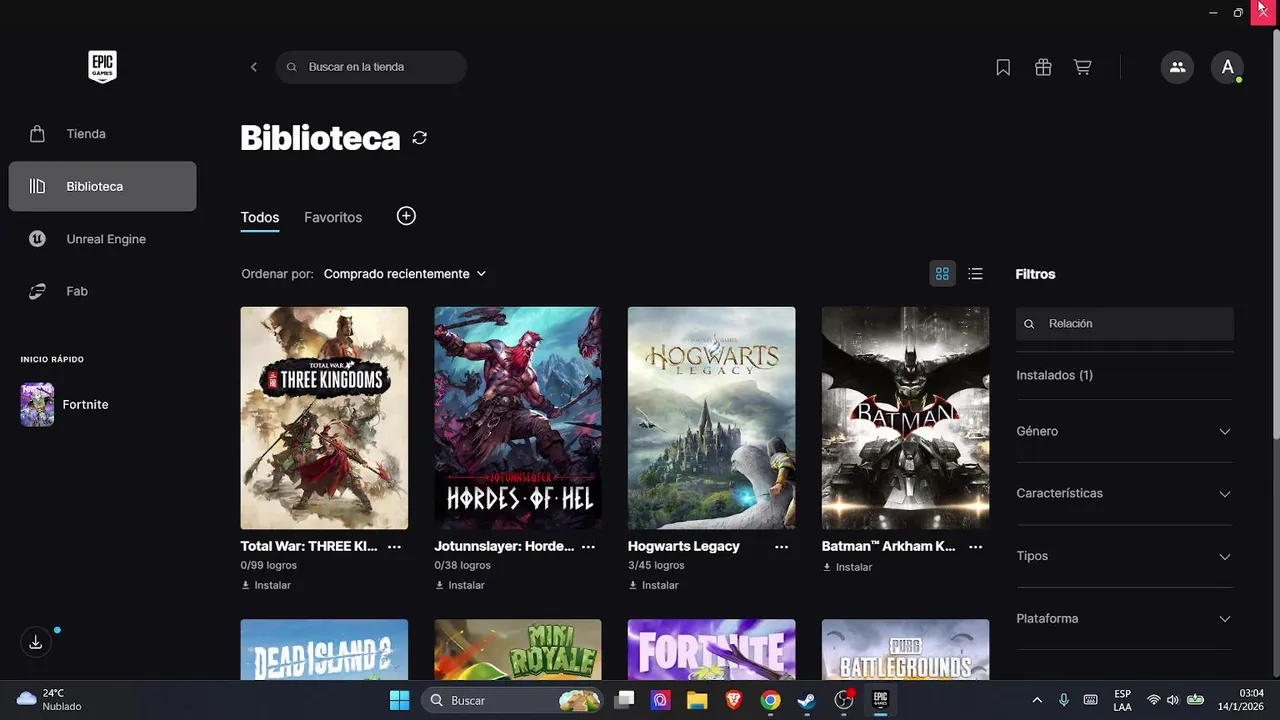
Task: Open the gift icon
Action: (1043, 67)
